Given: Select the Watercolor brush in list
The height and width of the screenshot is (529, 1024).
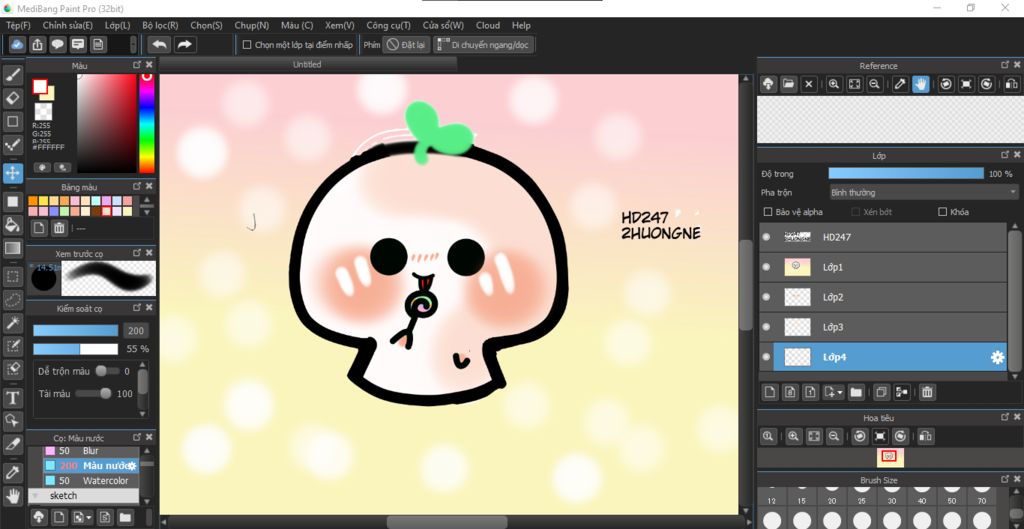Looking at the screenshot, I should click(91, 481).
